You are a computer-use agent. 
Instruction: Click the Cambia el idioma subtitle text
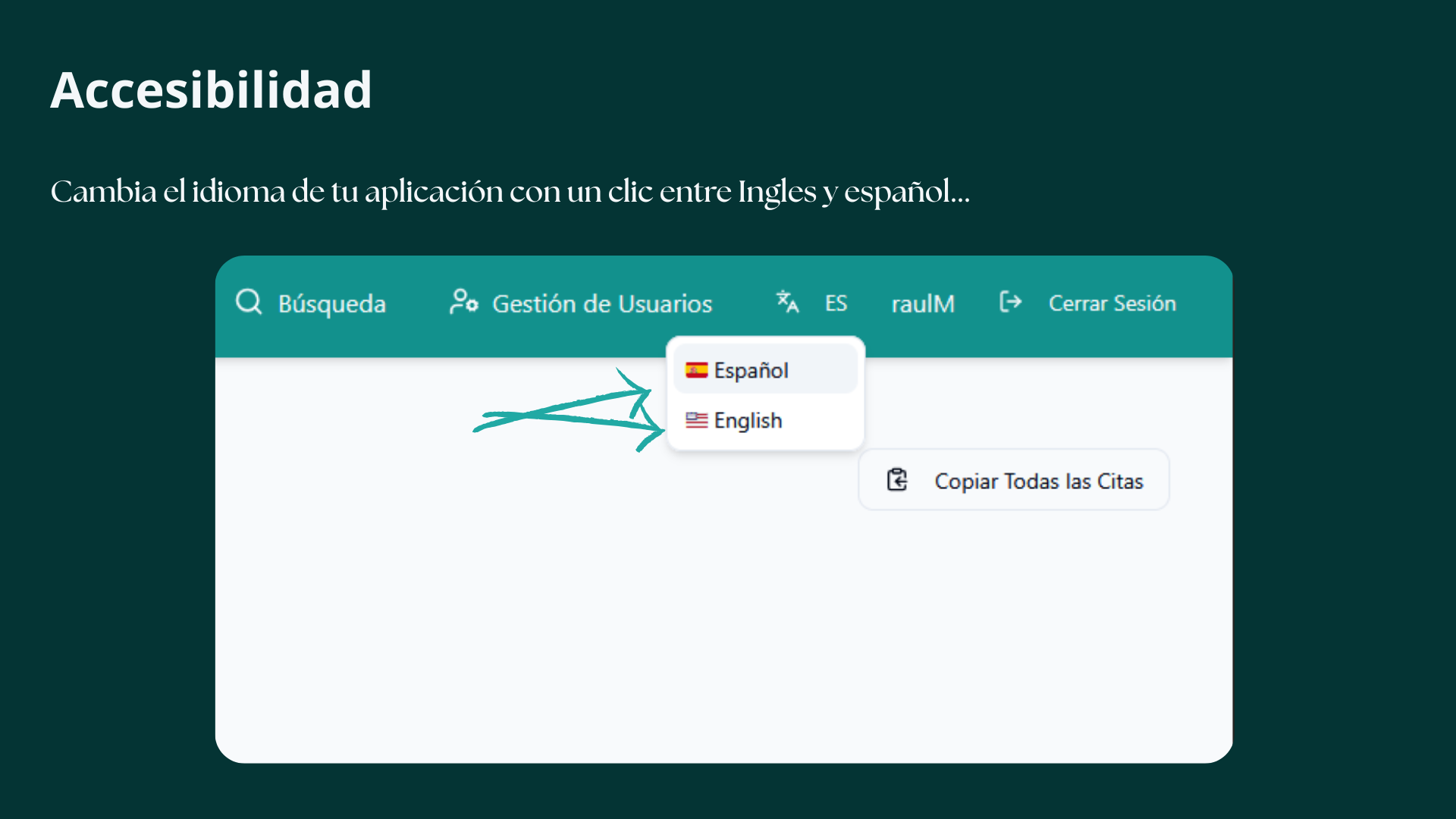[x=510, y=191]
